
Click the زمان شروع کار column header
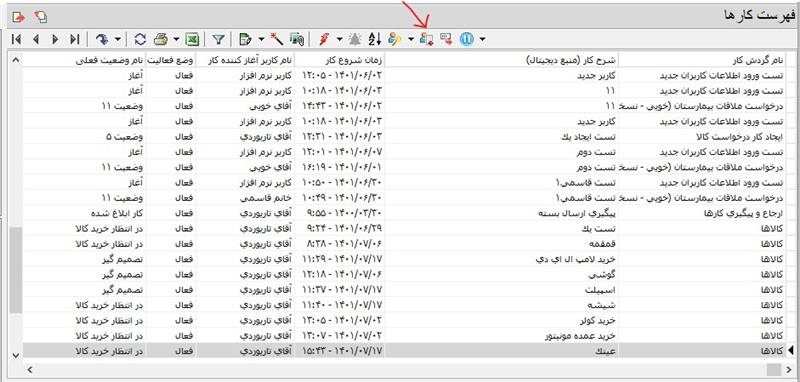coord(339,60)
